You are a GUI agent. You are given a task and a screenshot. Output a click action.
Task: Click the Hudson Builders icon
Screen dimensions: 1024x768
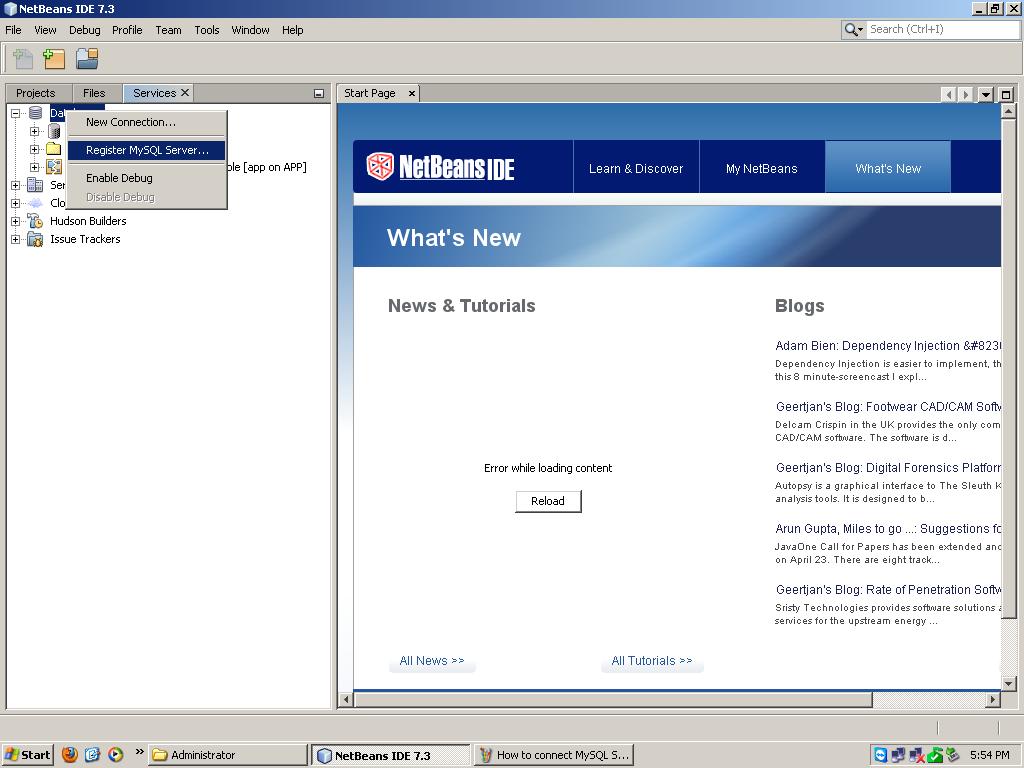(x=35, y=221)
